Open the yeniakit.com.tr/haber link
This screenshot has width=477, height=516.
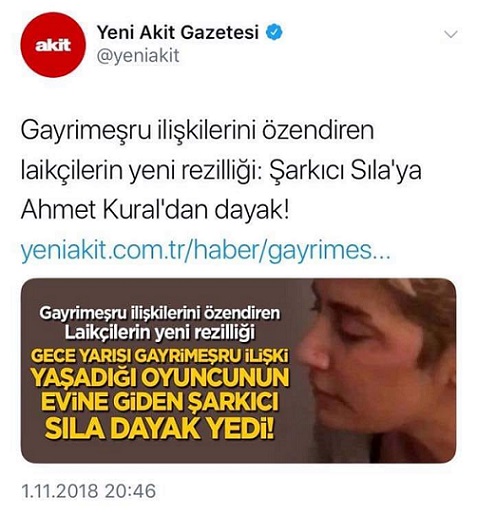click(x=206, y=251)
